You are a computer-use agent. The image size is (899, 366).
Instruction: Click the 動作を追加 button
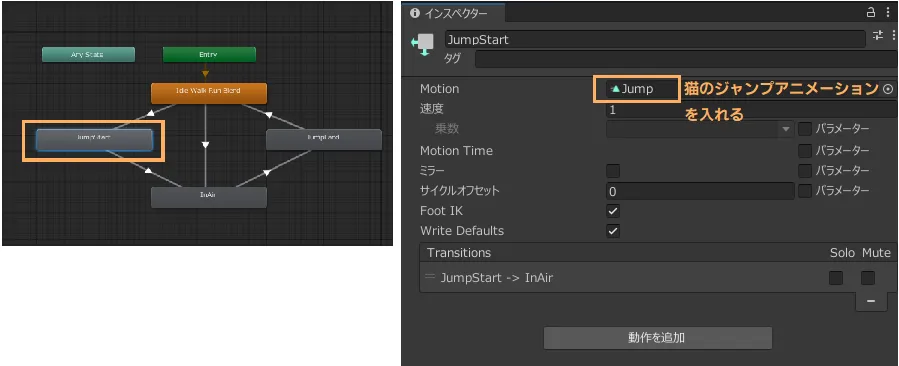tap(658, 337)
